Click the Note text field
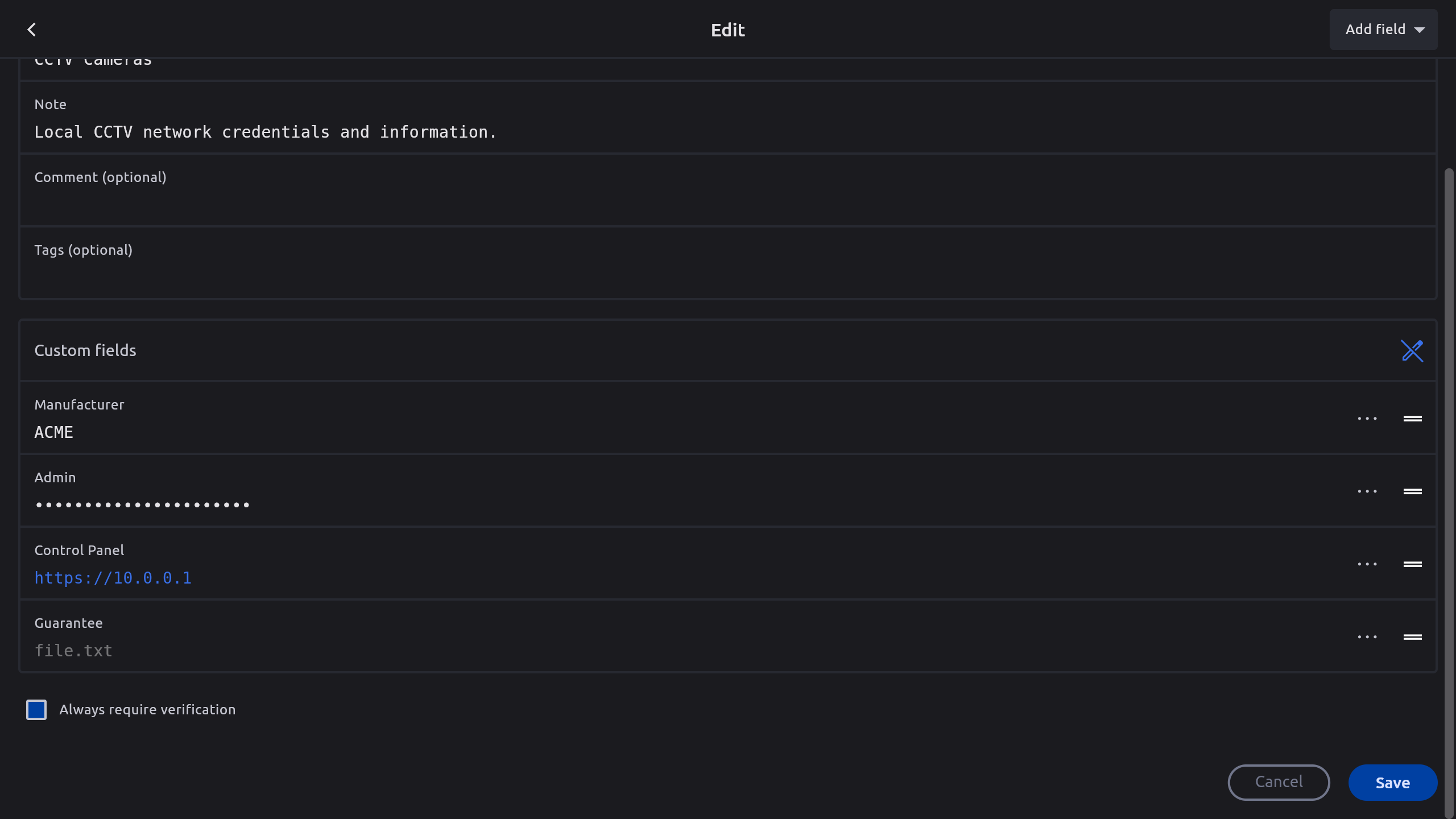This screenshot has width=1456, height=819. [x=728, y=132]
